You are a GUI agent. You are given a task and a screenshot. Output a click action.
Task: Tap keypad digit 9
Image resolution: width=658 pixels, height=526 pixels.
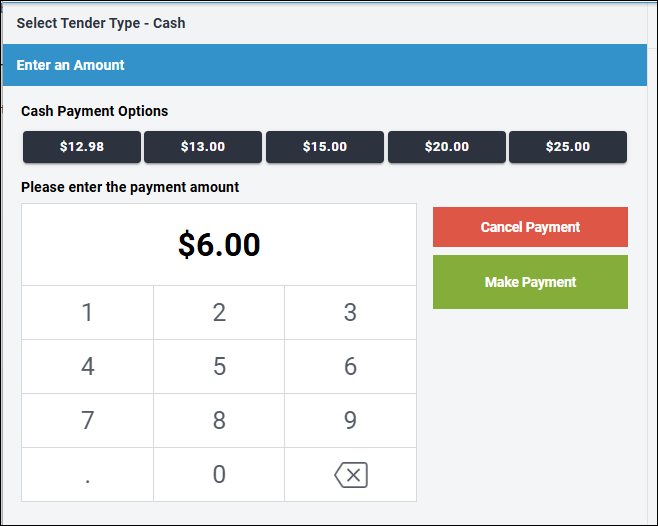coord(351,420)
